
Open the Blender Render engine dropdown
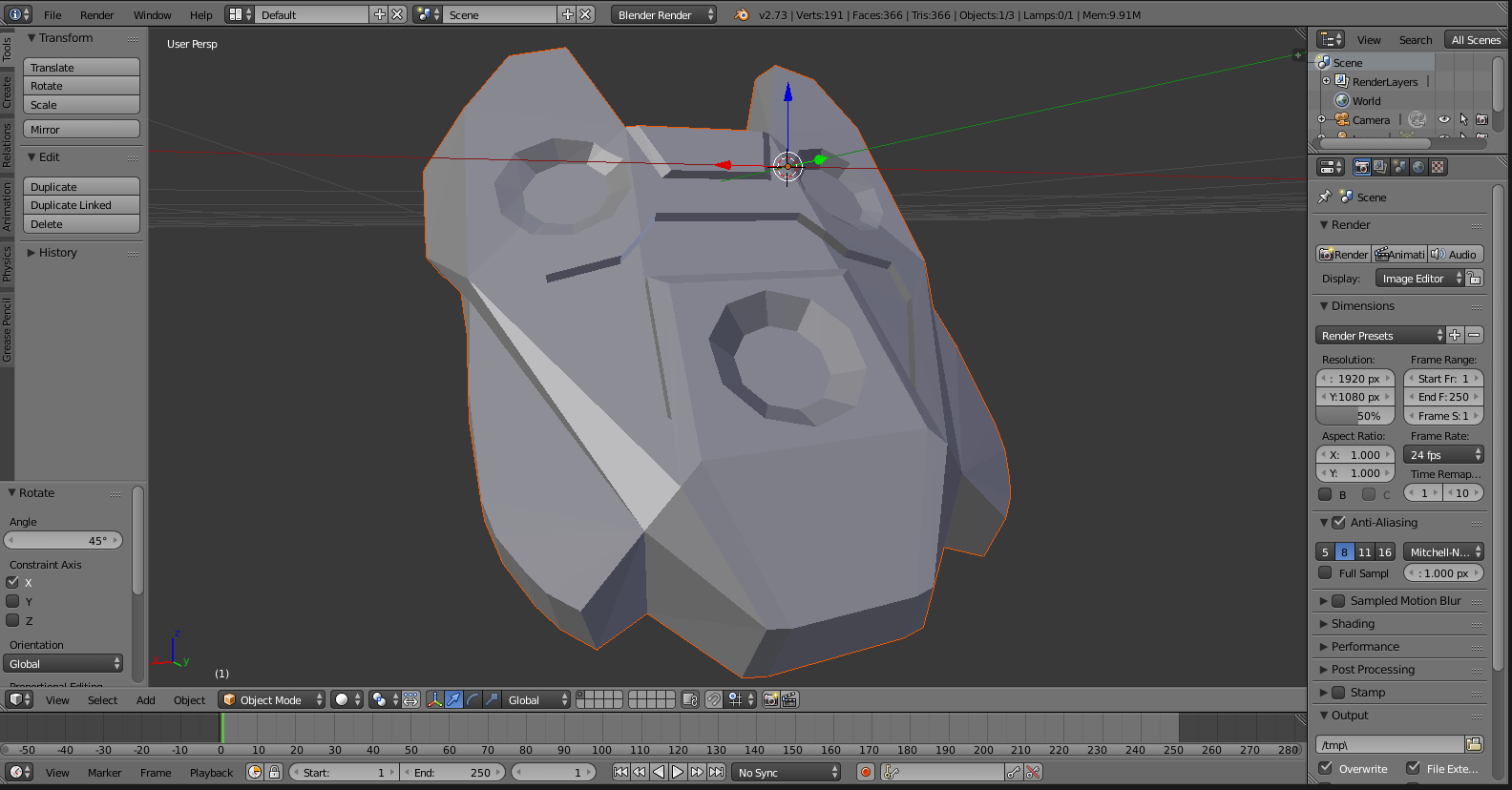pyautogui.click(x=663, y=14)
